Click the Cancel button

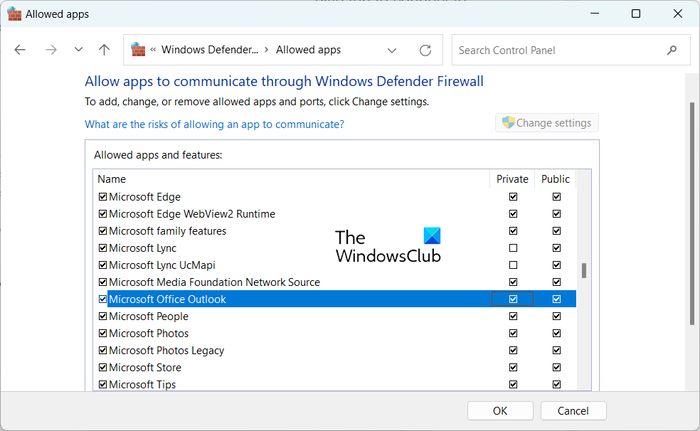(573, 411)
